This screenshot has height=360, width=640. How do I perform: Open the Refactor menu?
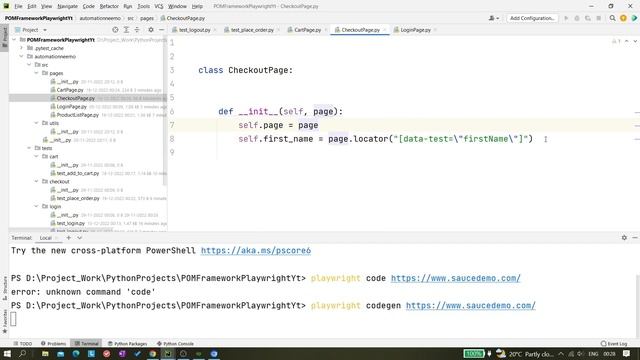pyautogui.click(x=109, y=6)
